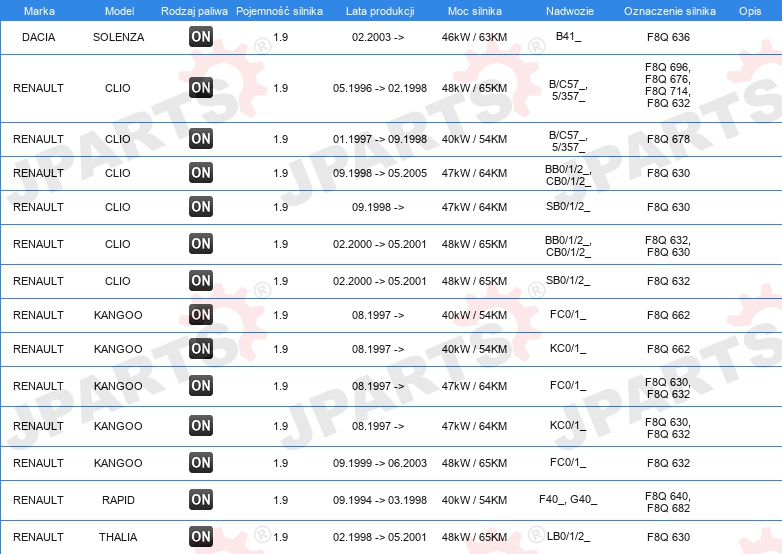Click the 1.9 capacity in THALIA row

tap(281, 537)
